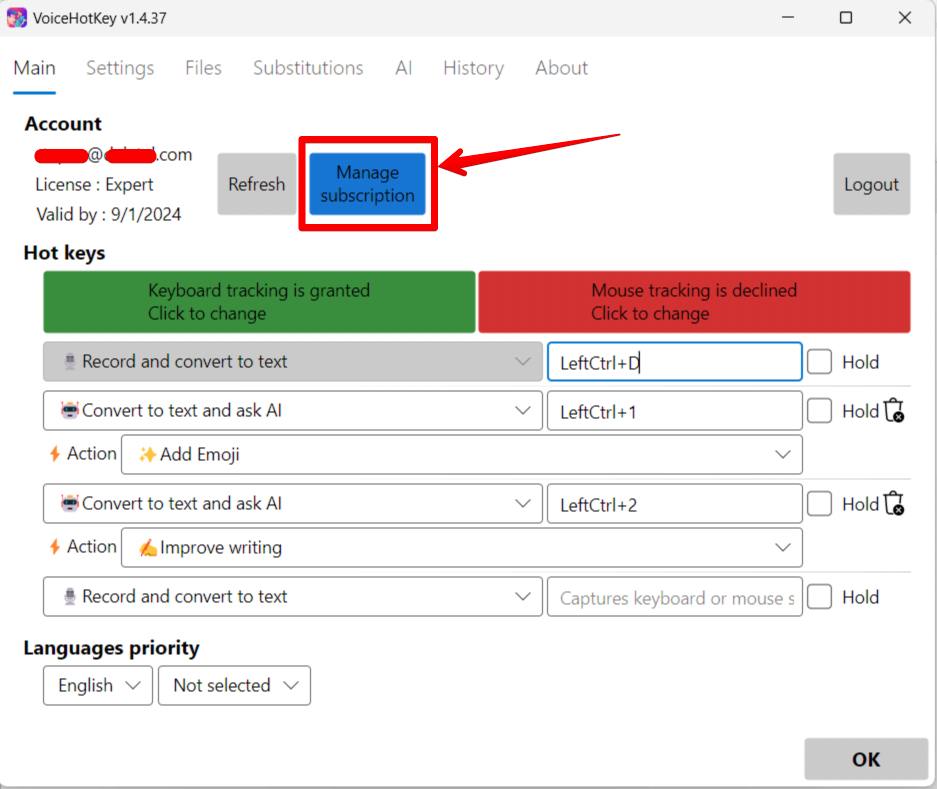Enable Hold for the LeftCtrl+1 hotkey
937x789 pixels.
point(819,411)
